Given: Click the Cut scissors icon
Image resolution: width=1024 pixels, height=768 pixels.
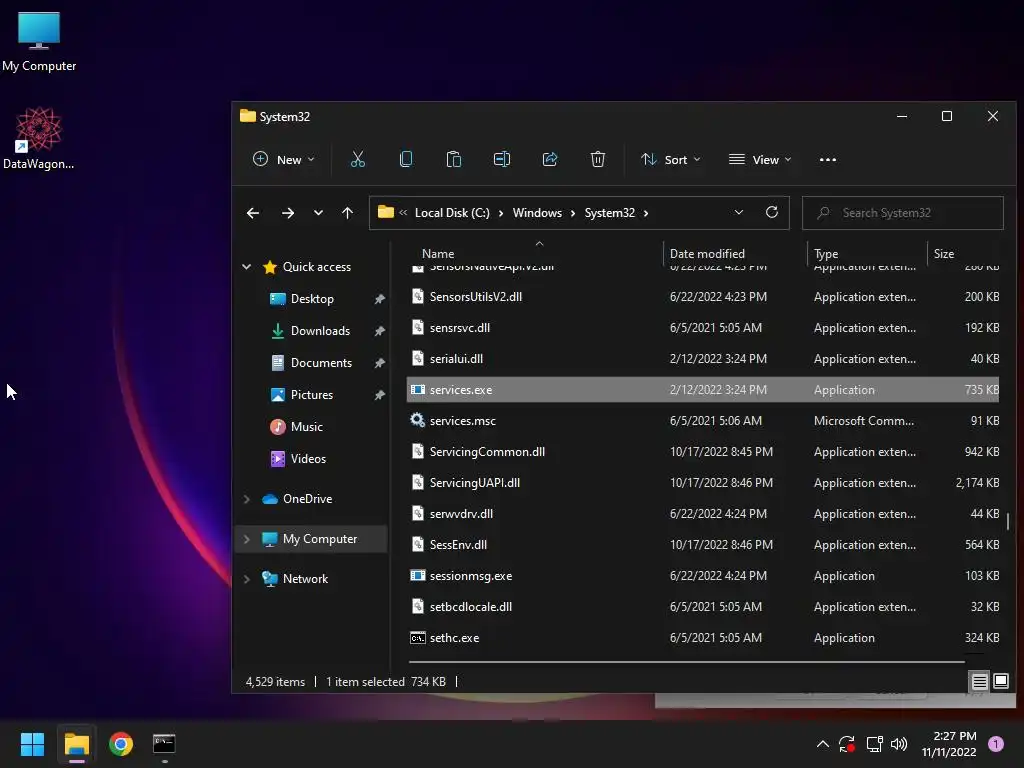Looking at the screenshot, I should [358, 159].
